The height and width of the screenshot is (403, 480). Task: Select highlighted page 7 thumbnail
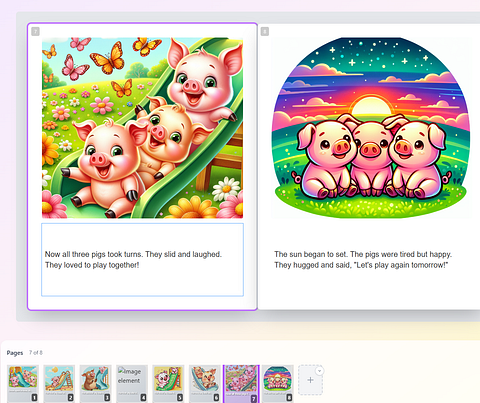pos(241,383)
